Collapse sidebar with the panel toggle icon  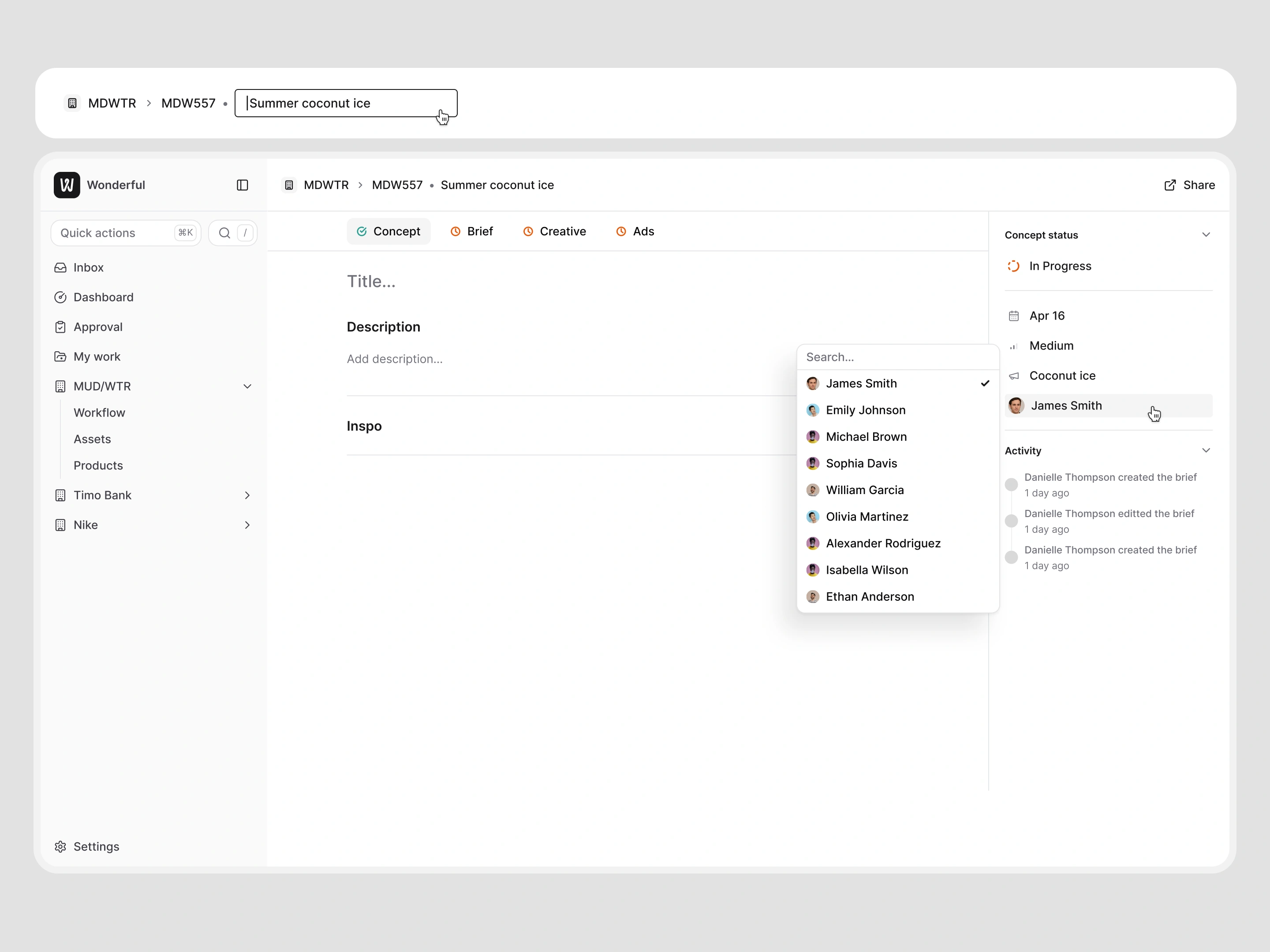tap(242, 185)
